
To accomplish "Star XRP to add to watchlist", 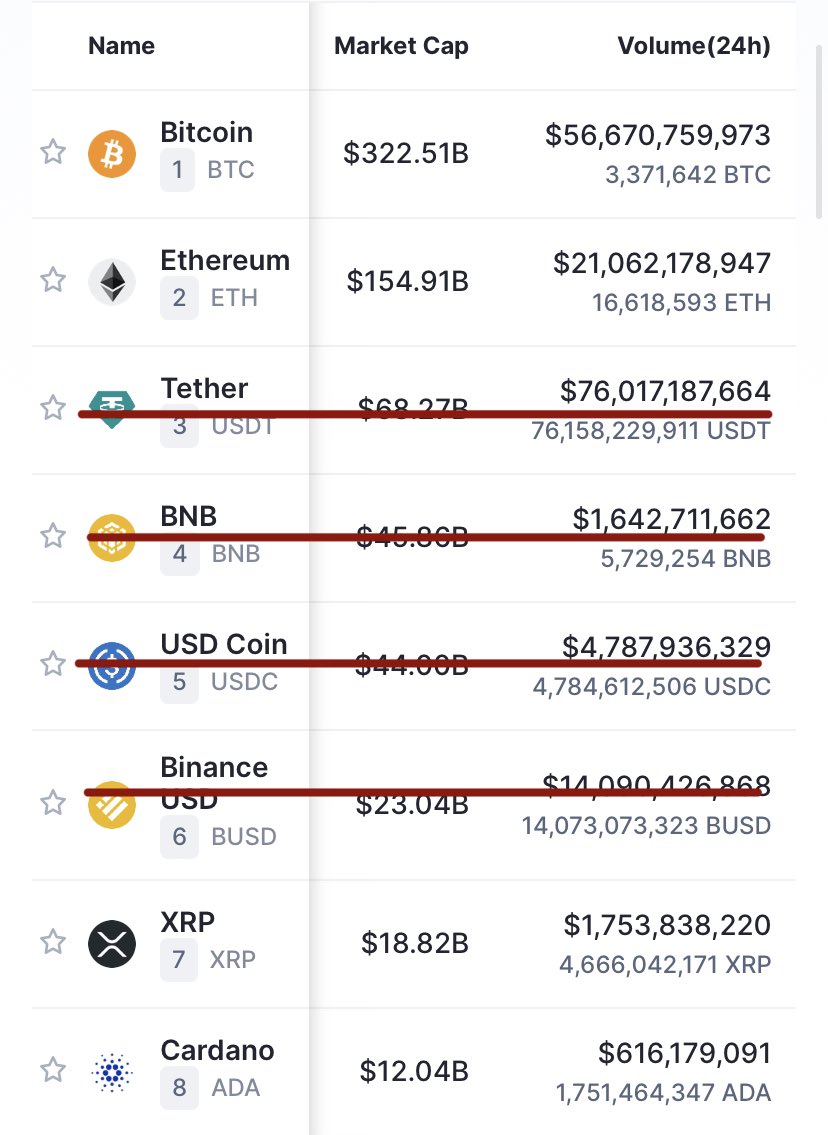I will (53, 942).
